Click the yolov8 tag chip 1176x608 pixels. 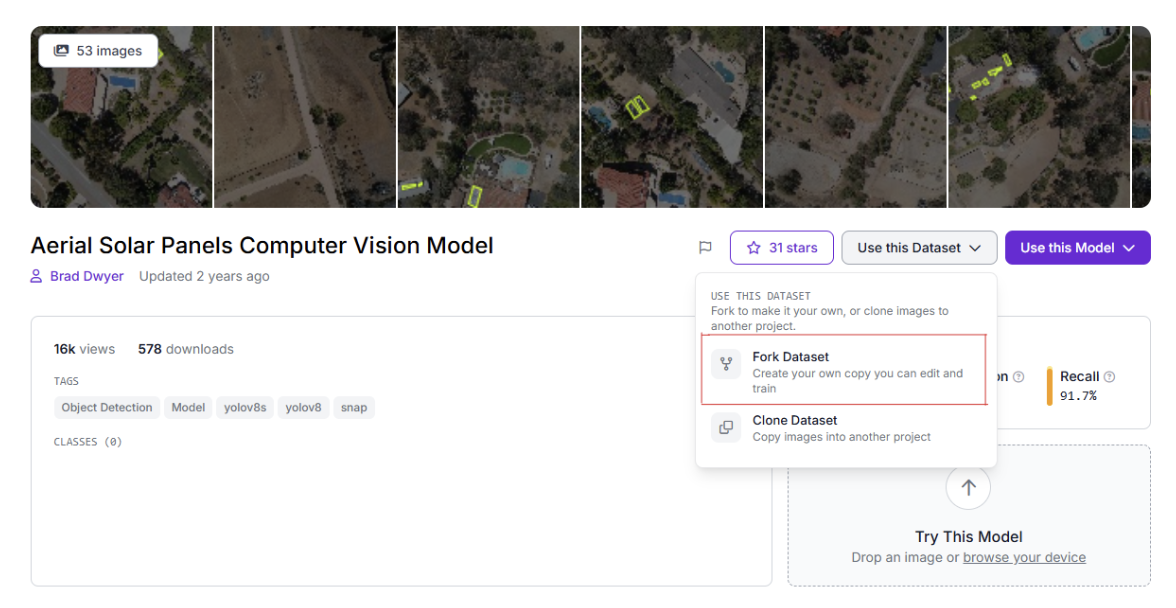click(x=302, y=408)
